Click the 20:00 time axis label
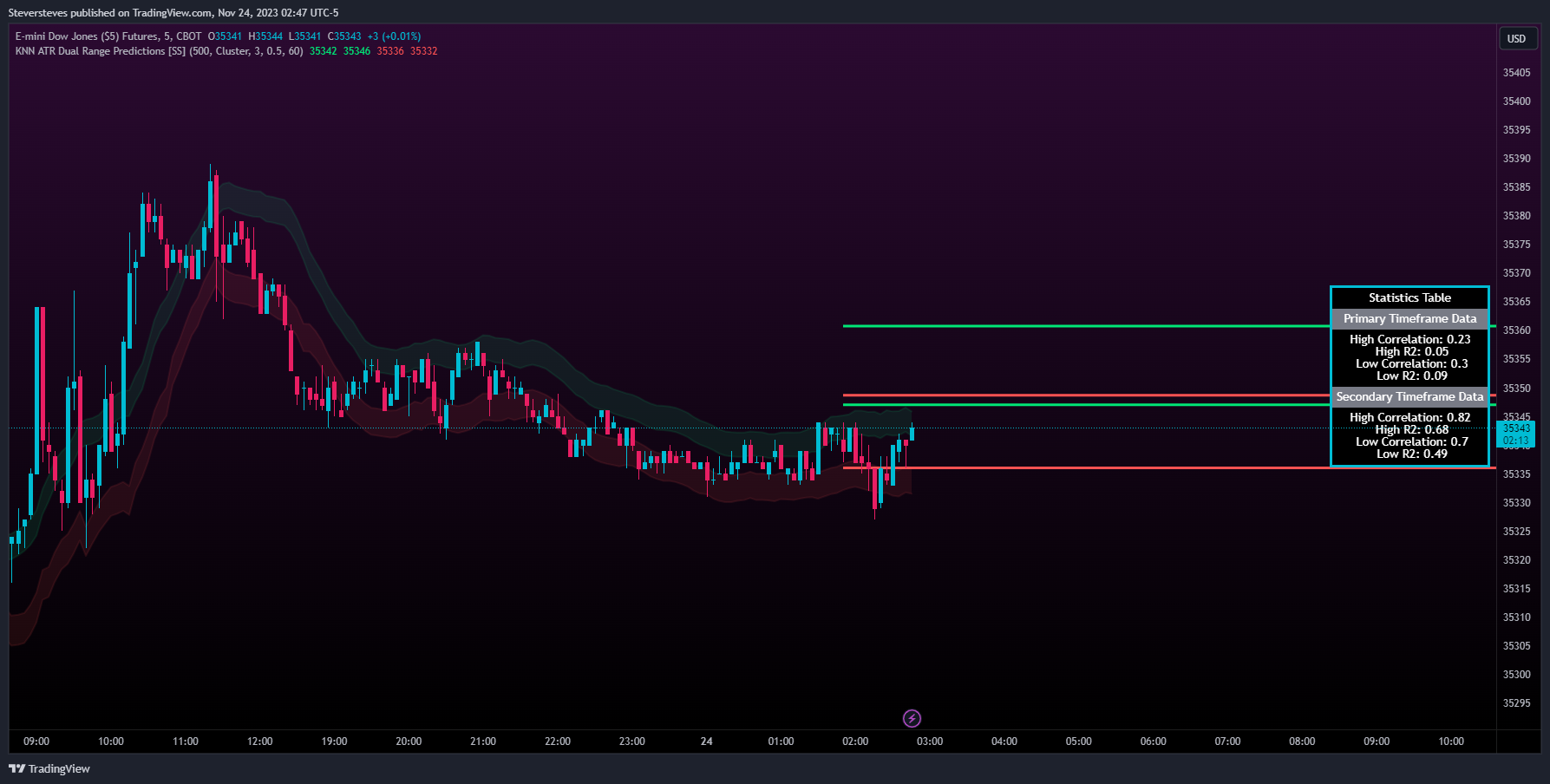The height and width of the screenshot is (784, 1550). pyautogui.click(x=409, y=742)
